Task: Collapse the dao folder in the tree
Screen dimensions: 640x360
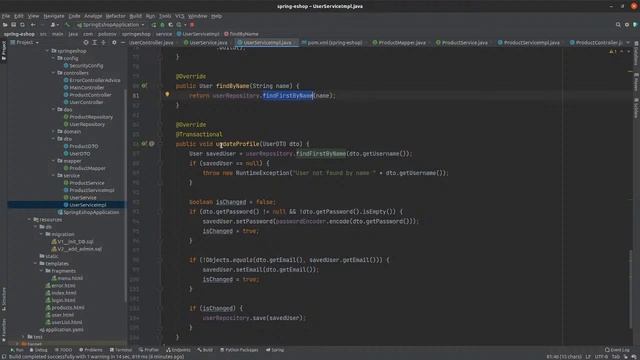Action: point(53,109)
